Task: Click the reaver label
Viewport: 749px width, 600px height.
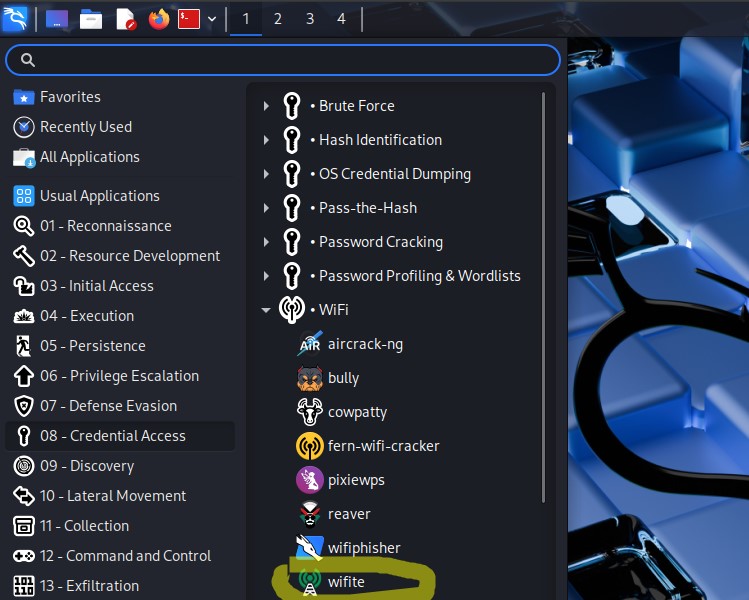Action: tap(349, 514)
